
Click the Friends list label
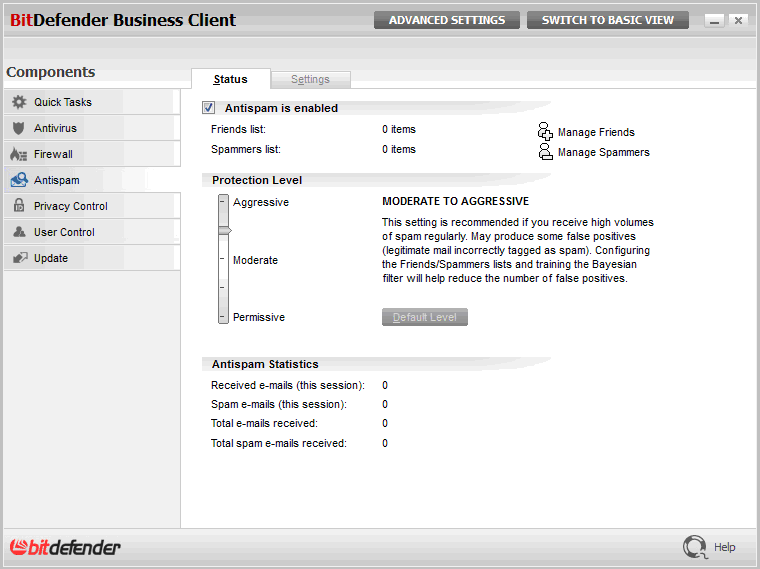[238, 129]
